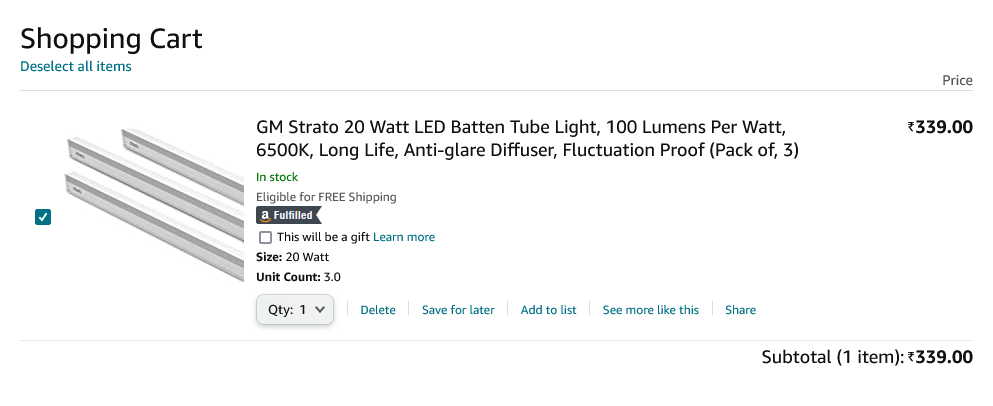
Task: Click Eligible for FREE Shipping text
Action: (x=326, y=197)
